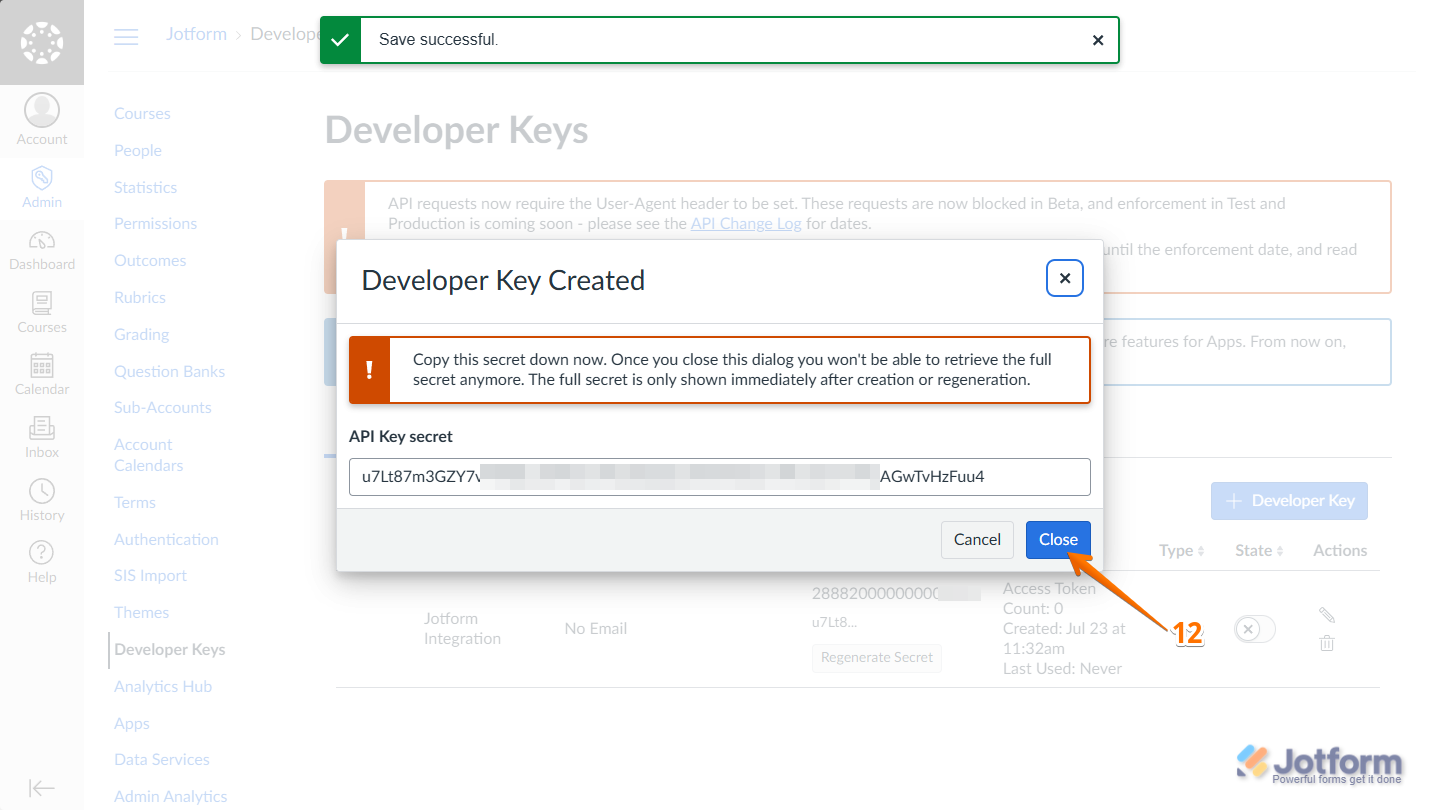Click the Jotform Integration key name

(462, 629)
